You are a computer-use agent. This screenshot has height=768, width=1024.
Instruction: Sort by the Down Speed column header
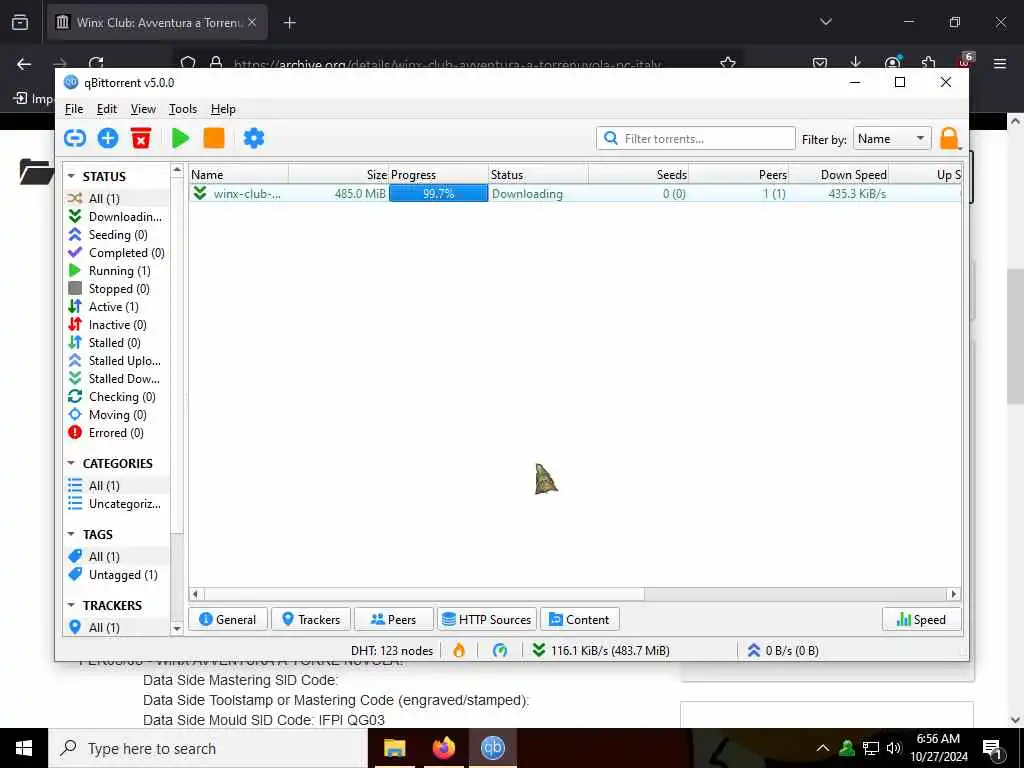(839, 174)
